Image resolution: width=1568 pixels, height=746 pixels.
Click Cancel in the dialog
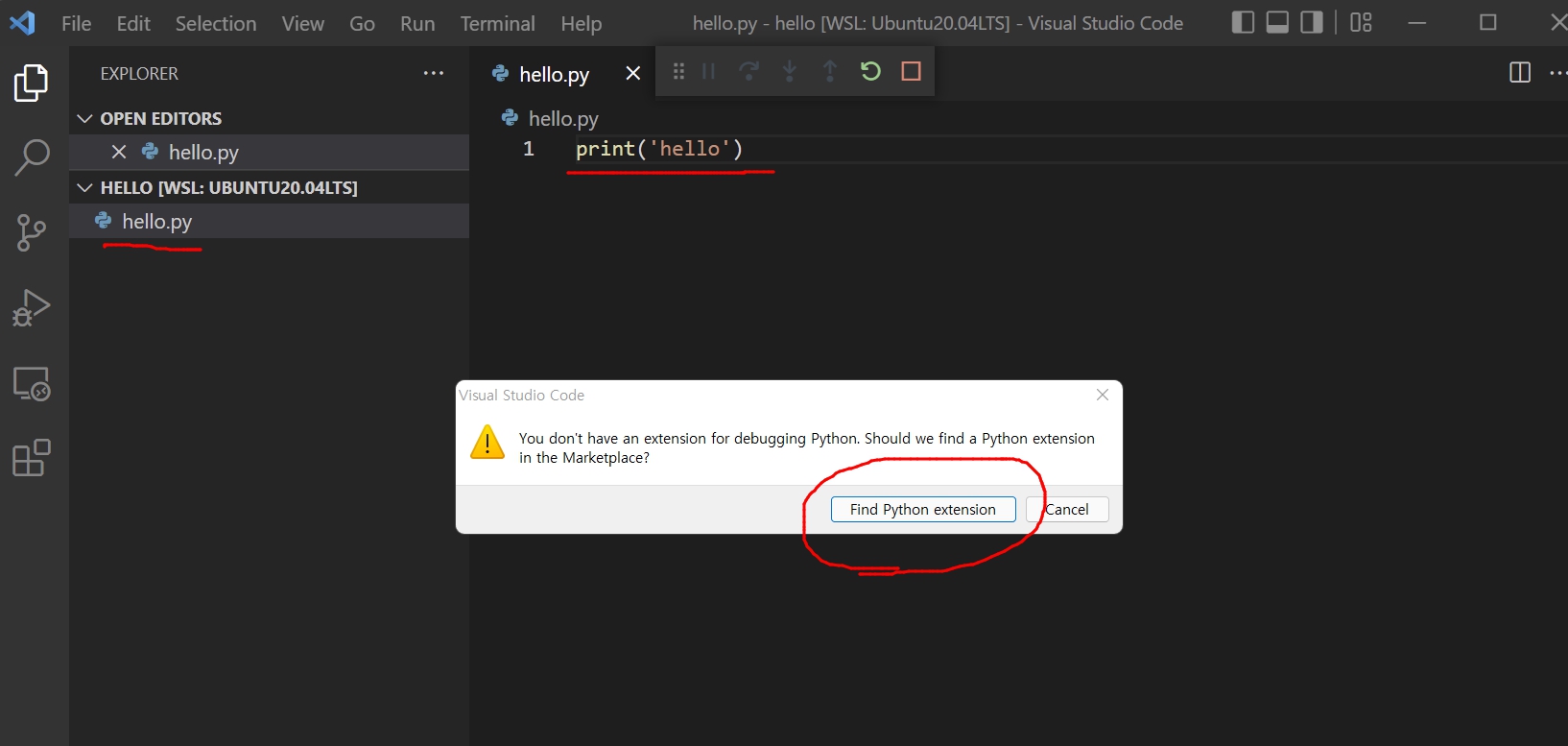click(x=1067, y=509)
